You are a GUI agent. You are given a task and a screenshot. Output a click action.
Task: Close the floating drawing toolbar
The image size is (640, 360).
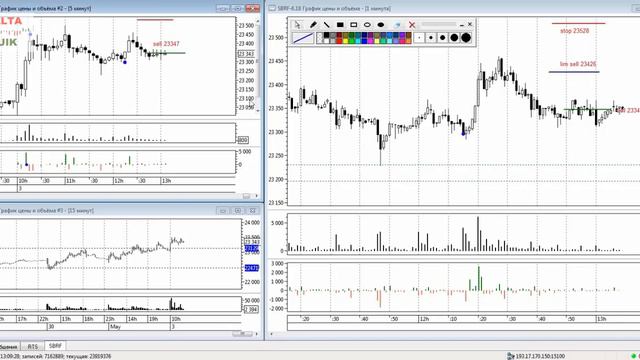pos(470,24)
